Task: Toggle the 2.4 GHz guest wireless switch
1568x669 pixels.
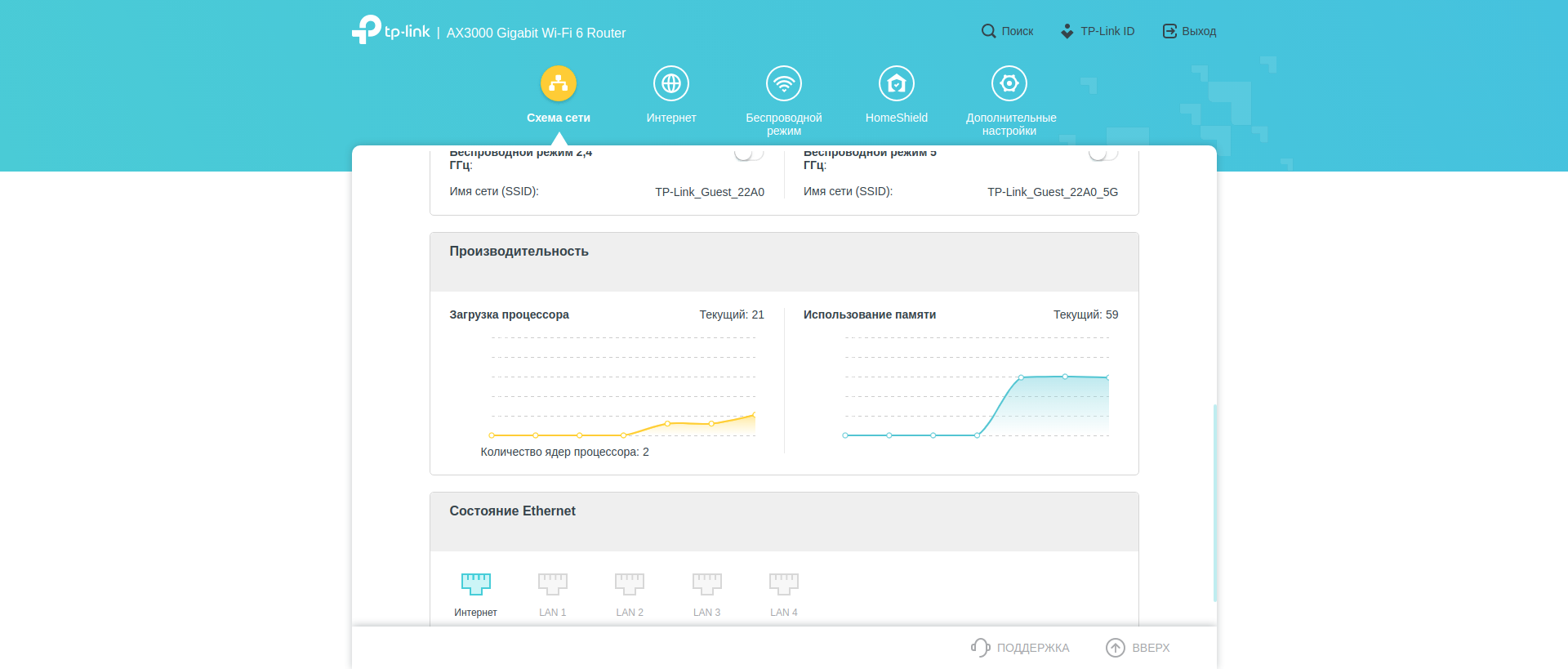Action: 748,154
